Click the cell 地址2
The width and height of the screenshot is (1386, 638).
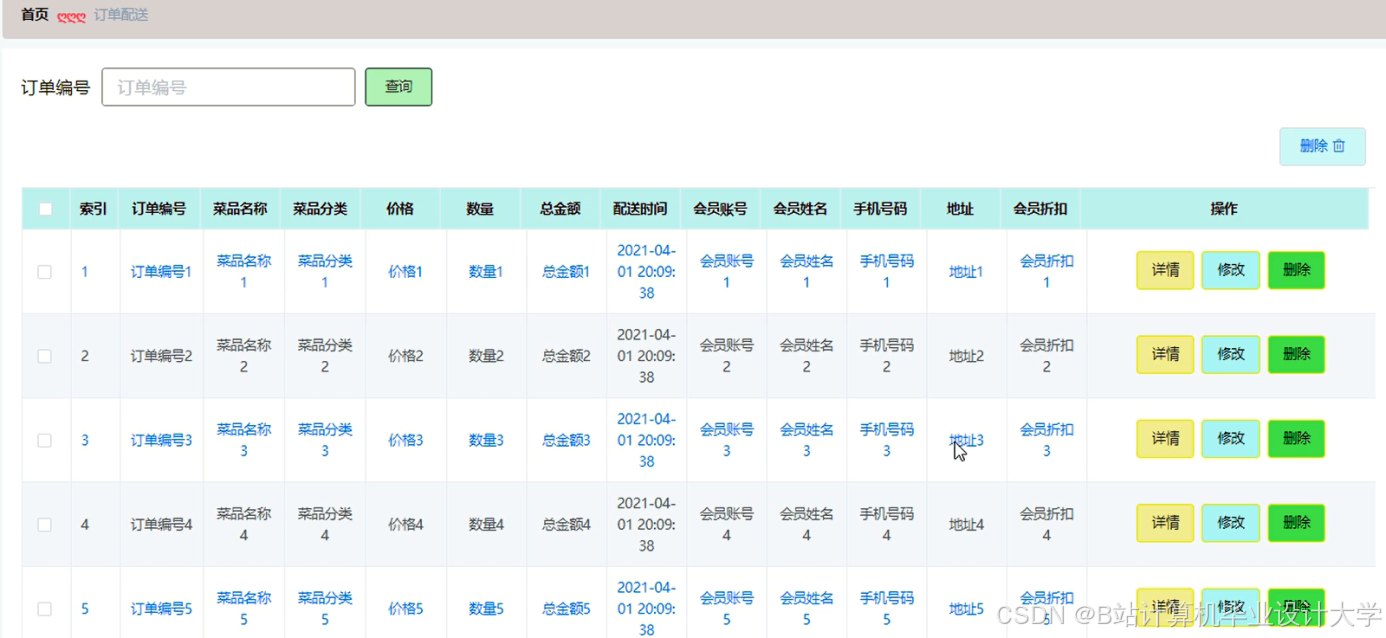pos(966,356)
